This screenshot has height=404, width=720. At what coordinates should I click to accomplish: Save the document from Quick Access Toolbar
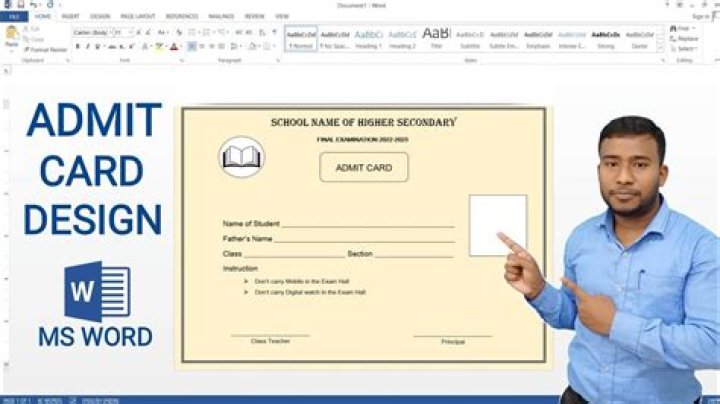pyautogui.click(x=19, y=4)
